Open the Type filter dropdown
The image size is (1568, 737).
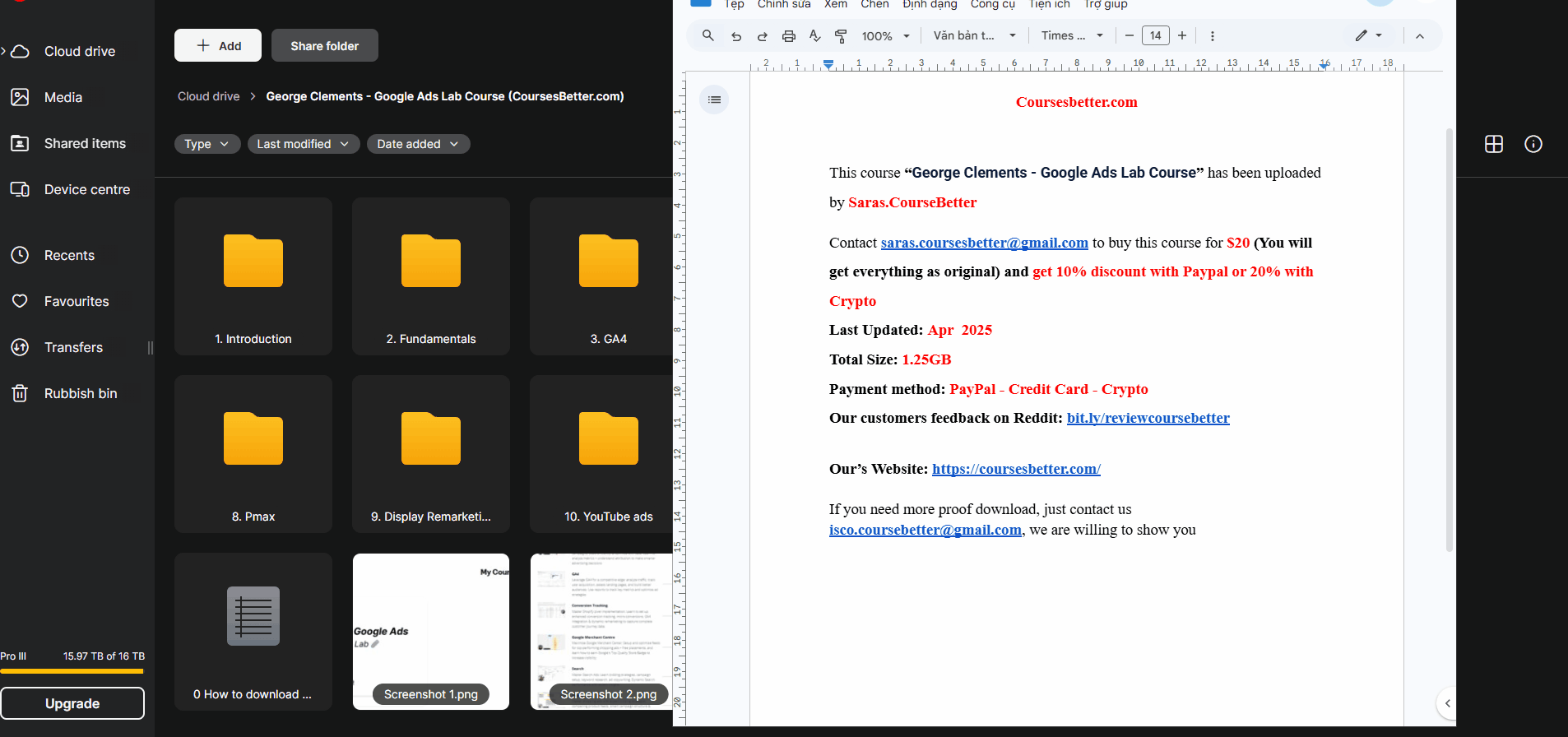pyautogui.click(x=207, y=144)
